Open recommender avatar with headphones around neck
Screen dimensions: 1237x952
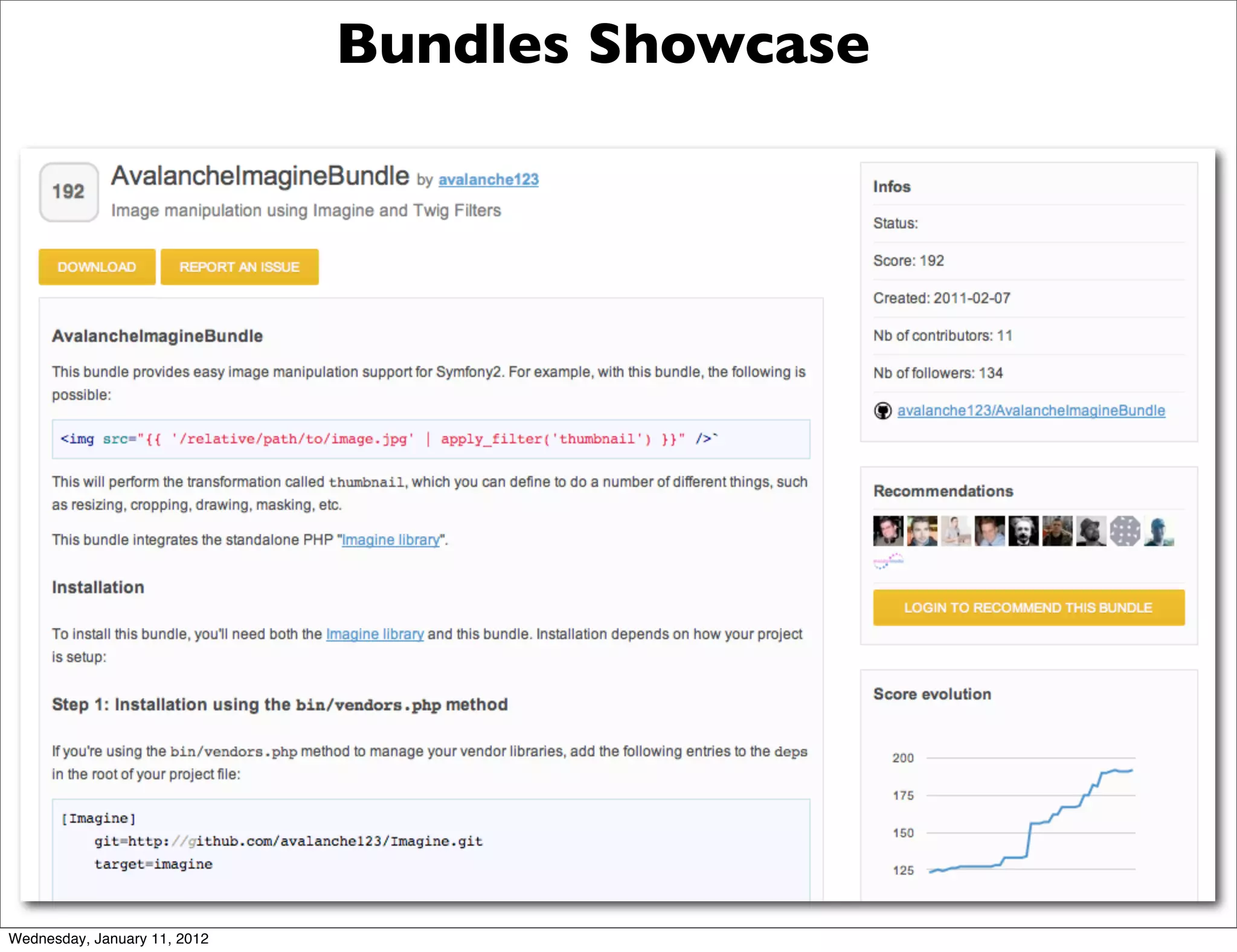(888, 531)
